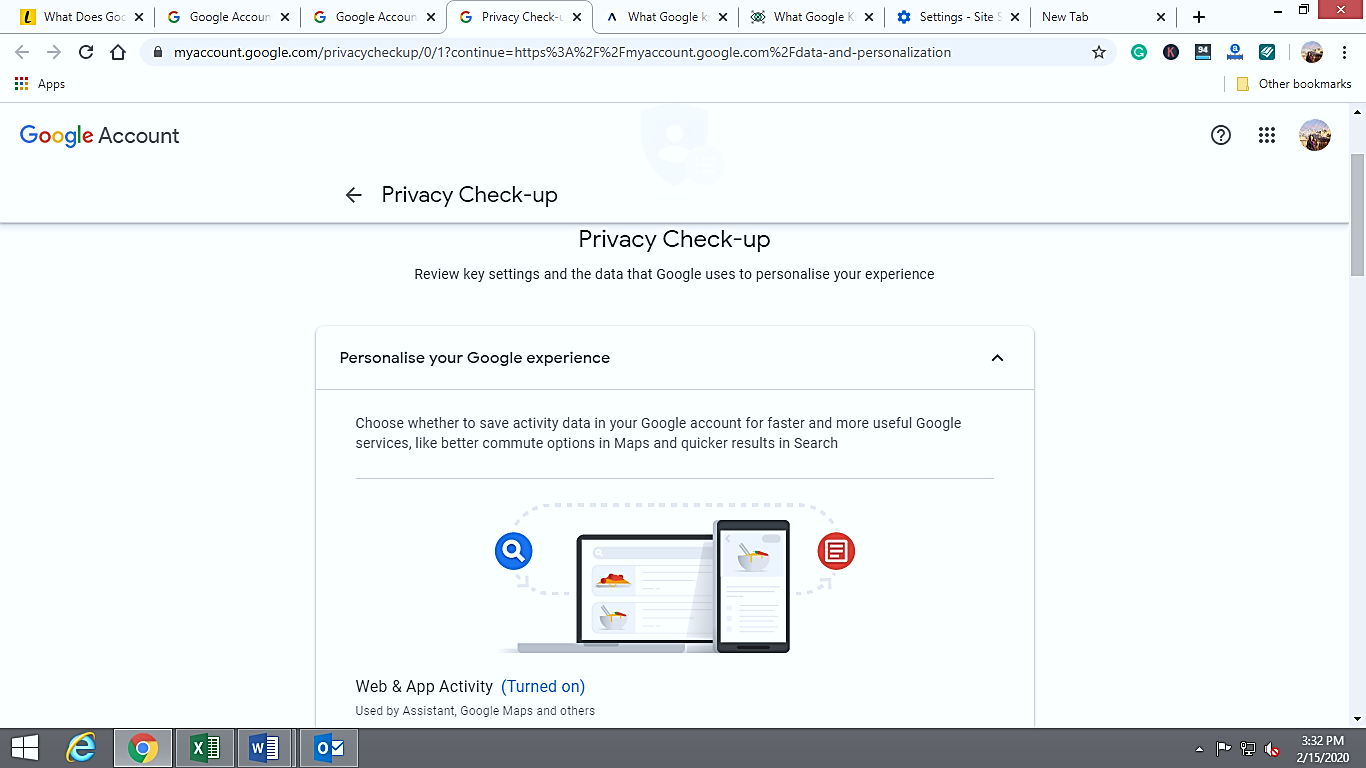
Task: Click the back arrow next to Privacy Check-up
Action: pos(353,195)
